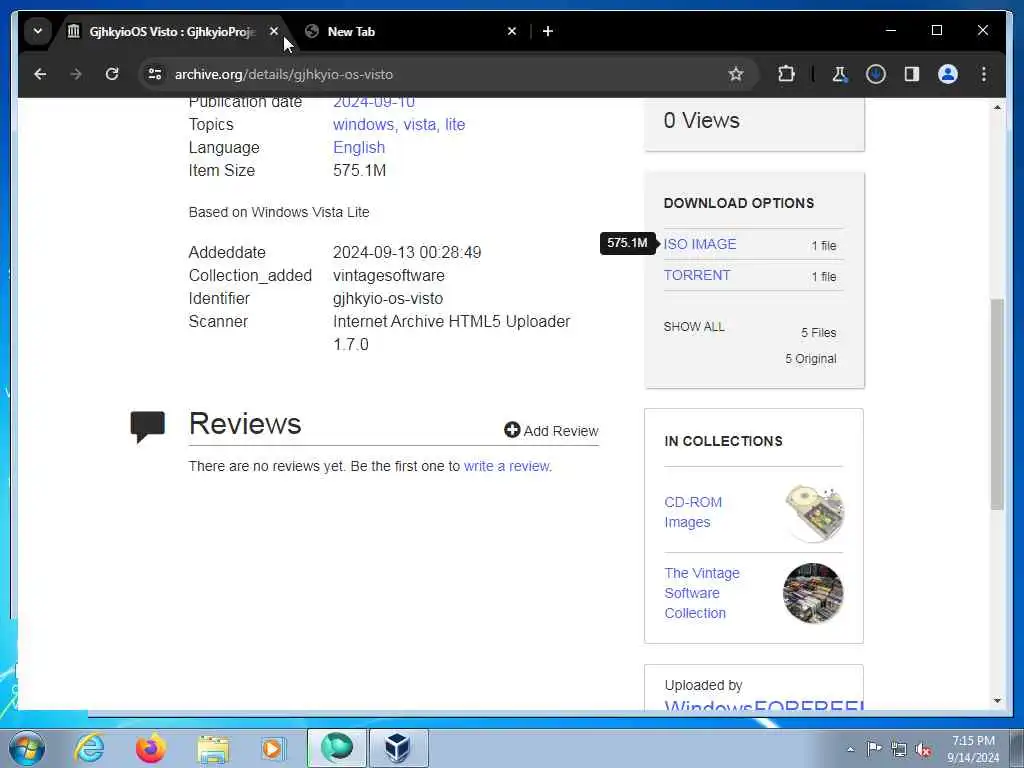The image size is (1024, 768).
Task: Click the Item Size value 575.1M
Action: [359, 170]
